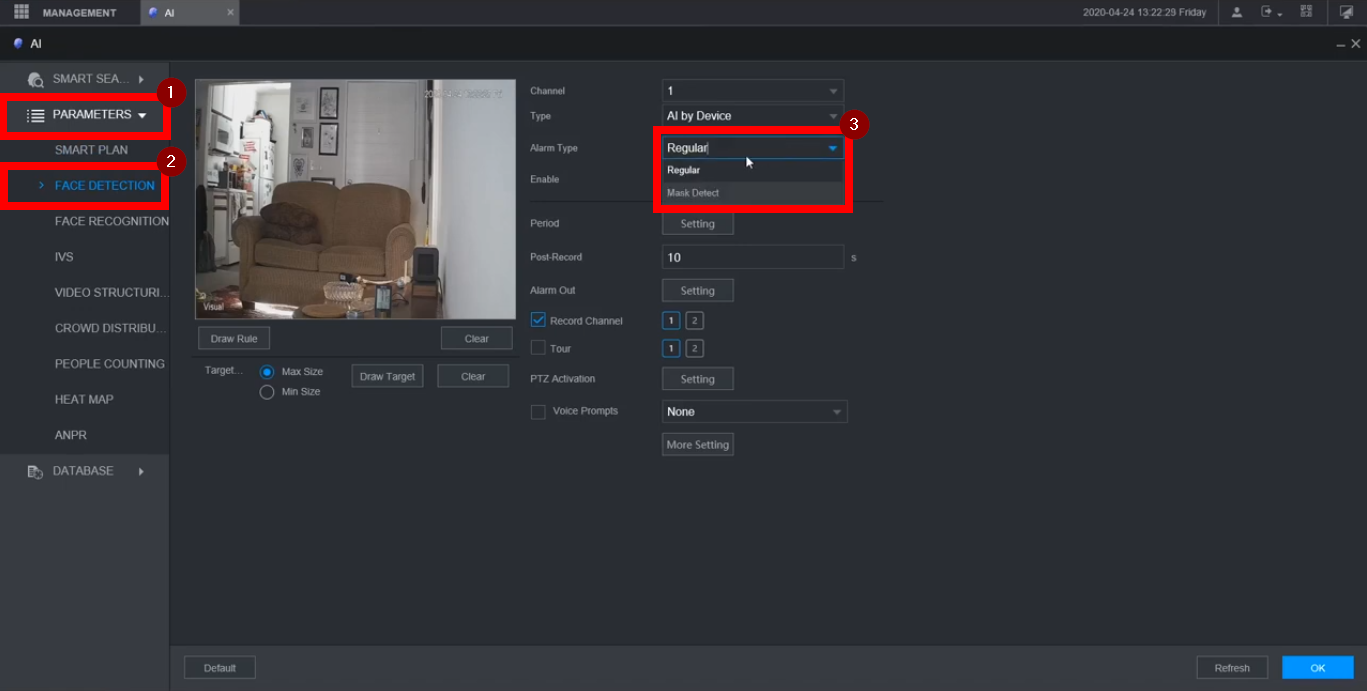Click Clear next to Draw Target
The height and width of the screenshot is (691, 1367).
(473, 376)
